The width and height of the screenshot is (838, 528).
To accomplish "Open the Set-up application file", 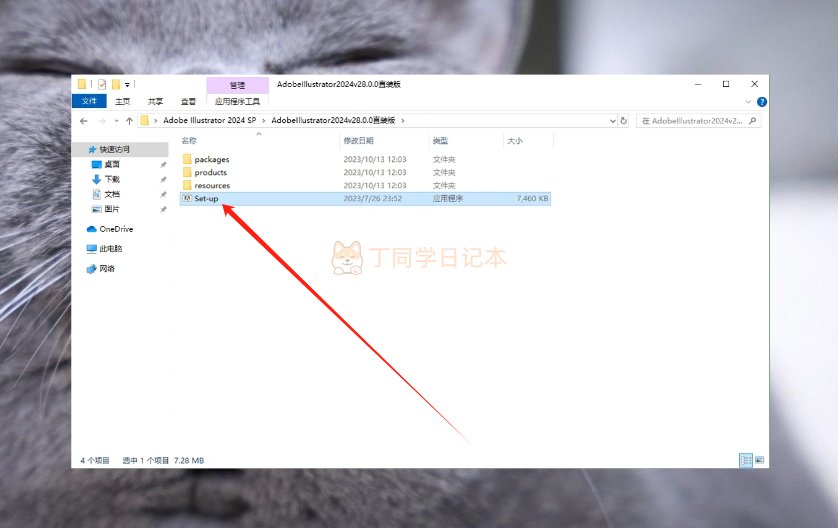I will (x=365, y=198).
